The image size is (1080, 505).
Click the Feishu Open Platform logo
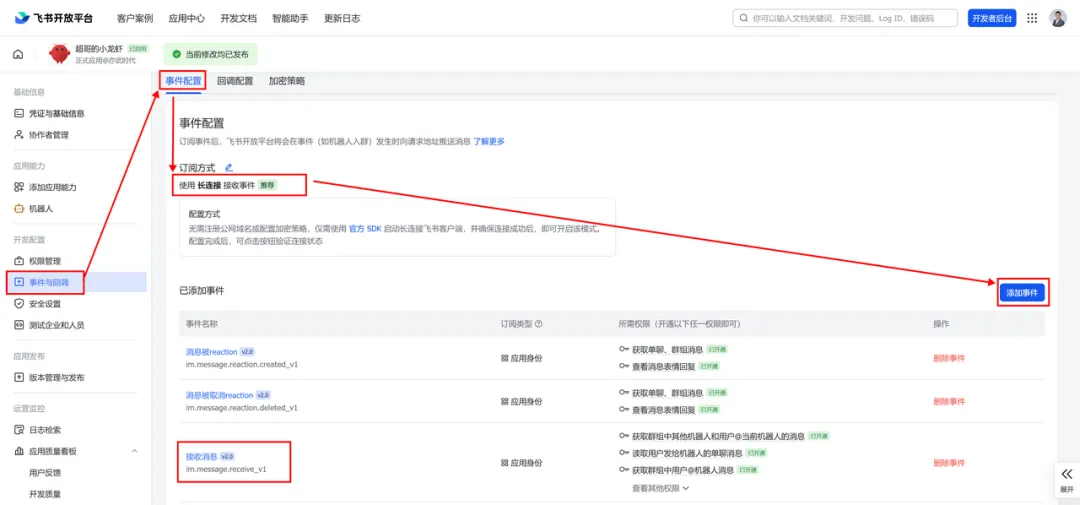[x=54, y=18]
